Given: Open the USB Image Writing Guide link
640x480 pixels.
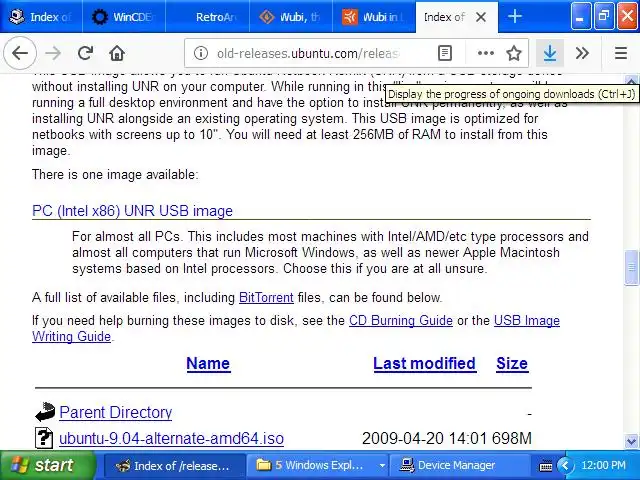Looking at the screenshot, I should coord(527,321).
